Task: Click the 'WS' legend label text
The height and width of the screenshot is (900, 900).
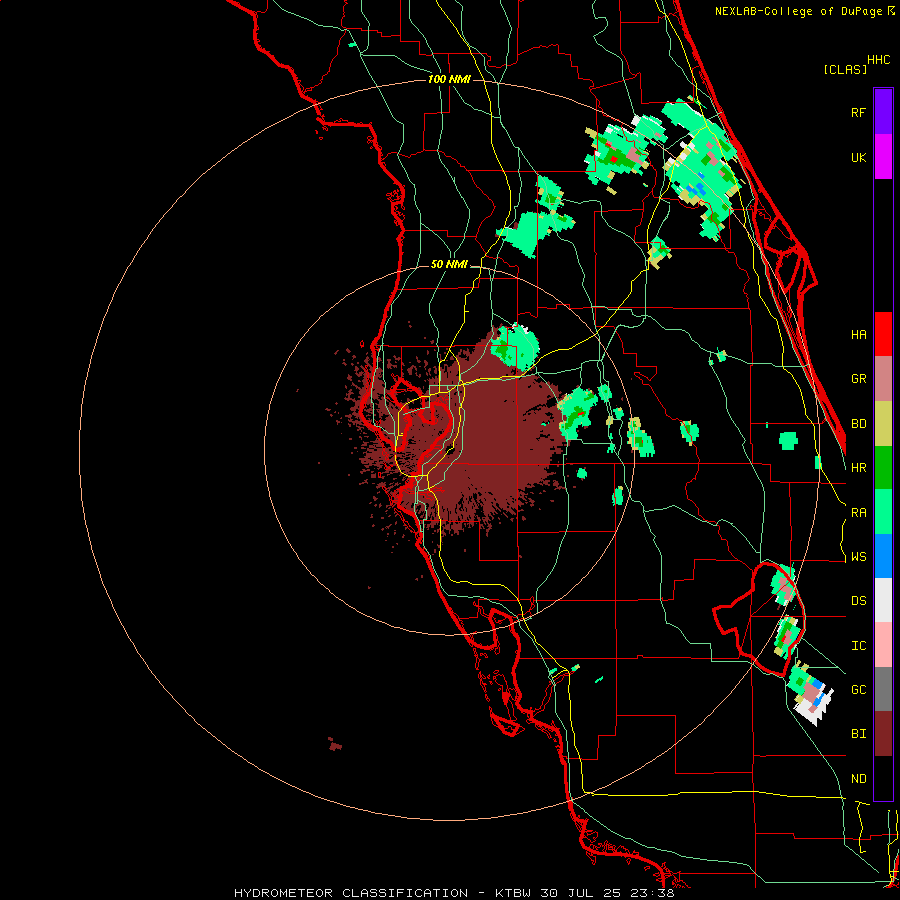Action: (x=859, y=557)
